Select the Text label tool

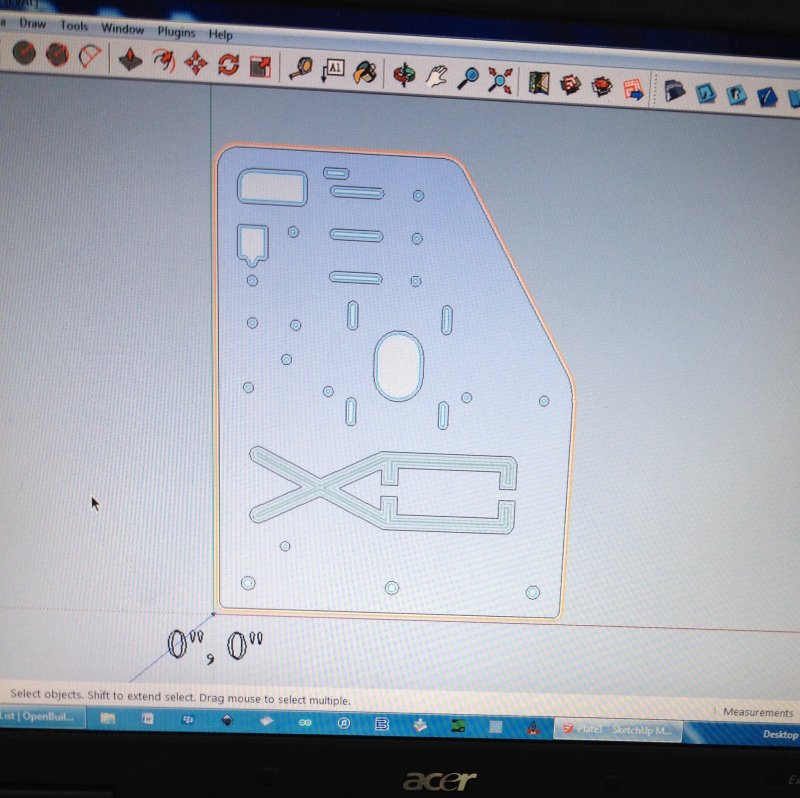(333, 71)
